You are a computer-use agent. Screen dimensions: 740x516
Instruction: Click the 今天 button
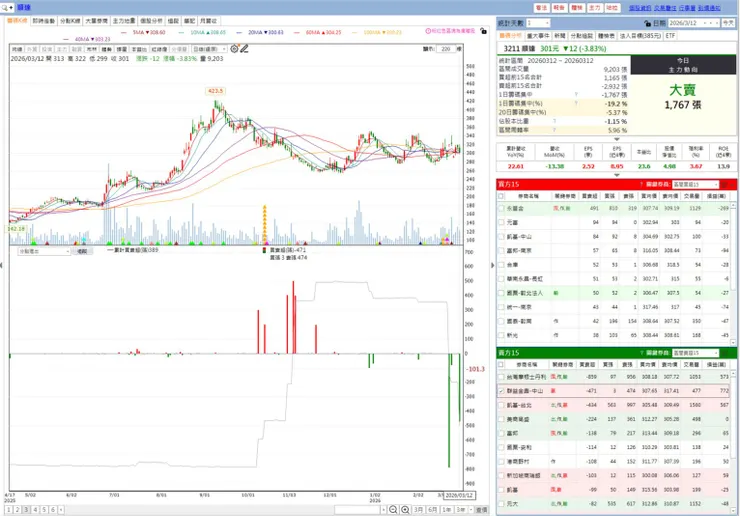click(x=728, y=23)
